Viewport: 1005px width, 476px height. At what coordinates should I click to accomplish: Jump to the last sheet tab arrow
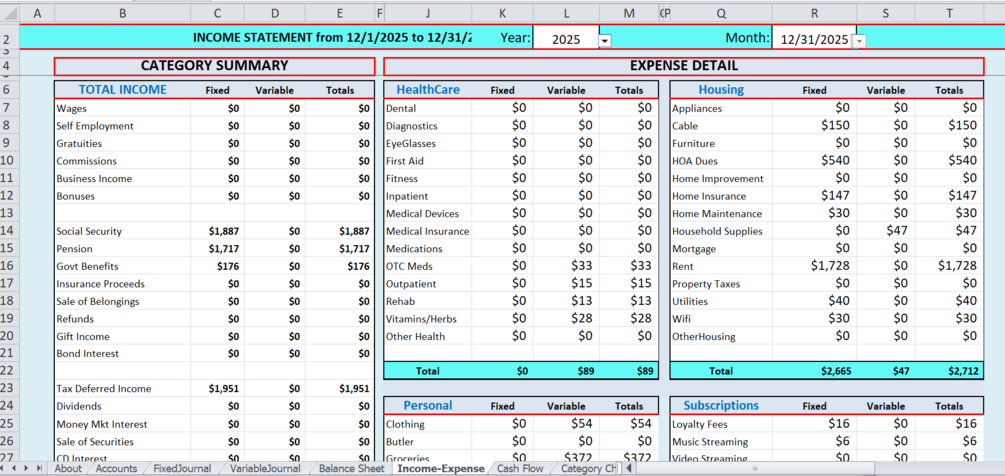pyautogui.click(x=38, y=468)
